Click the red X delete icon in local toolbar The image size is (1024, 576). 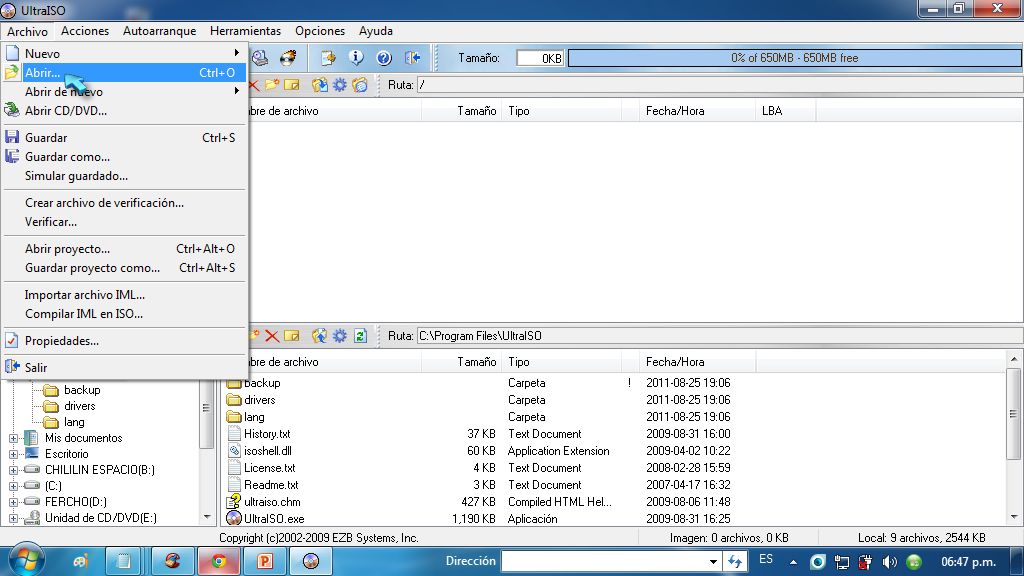coord(272,336)
